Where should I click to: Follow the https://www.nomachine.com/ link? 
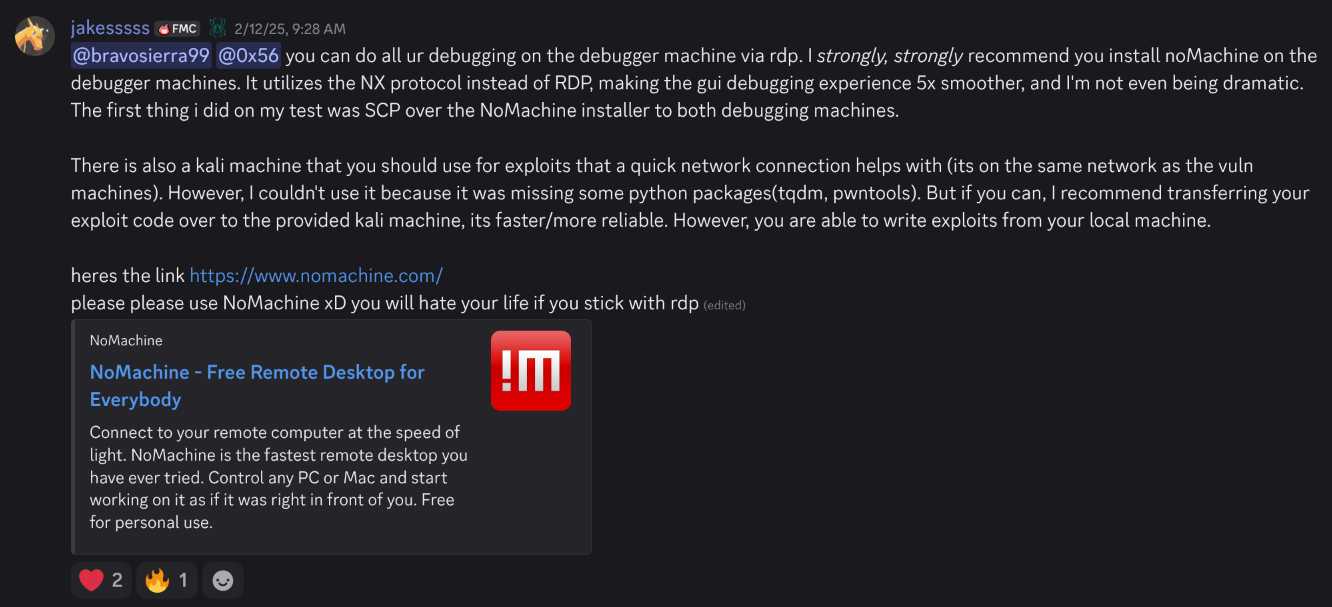click(x=316, y=275)
